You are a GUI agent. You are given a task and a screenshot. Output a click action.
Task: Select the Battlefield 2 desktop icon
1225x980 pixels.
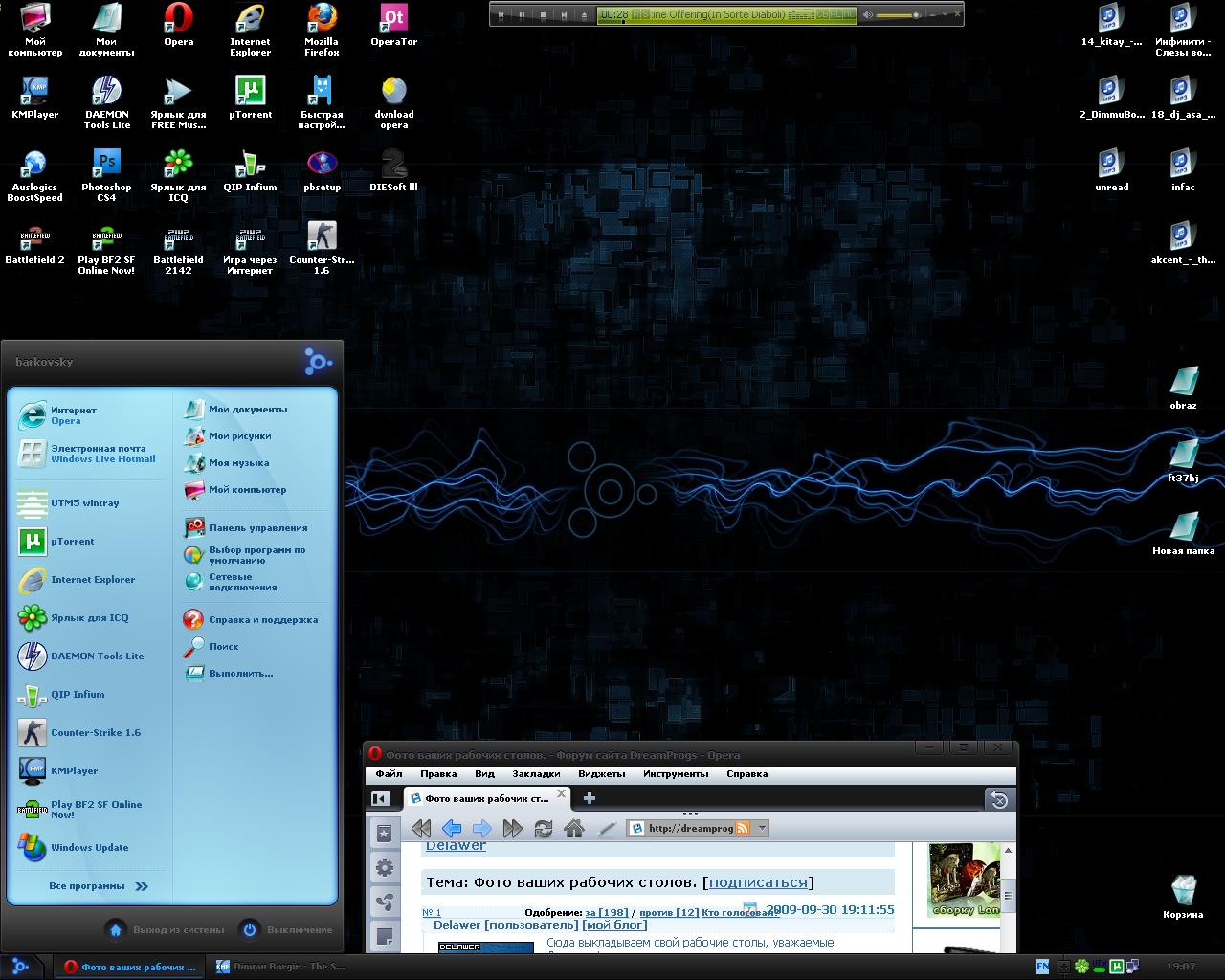pyautogui.click(x=34, y=245)
